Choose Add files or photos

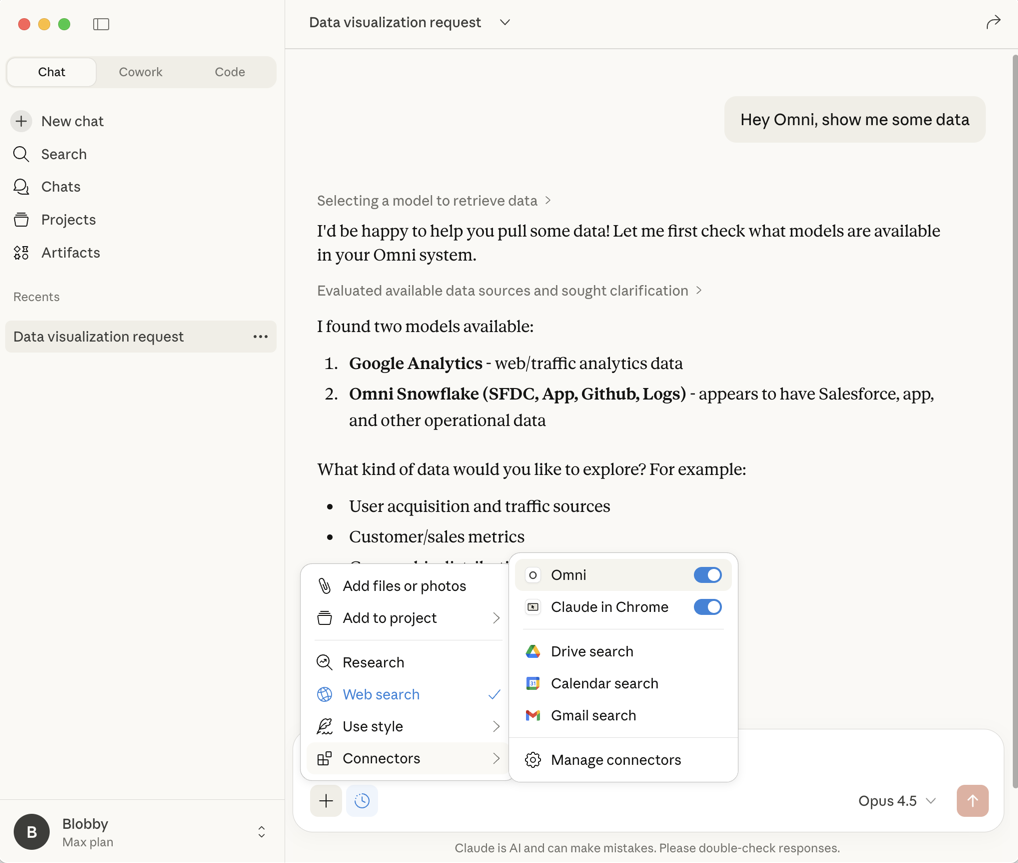(x=407, y=586)
